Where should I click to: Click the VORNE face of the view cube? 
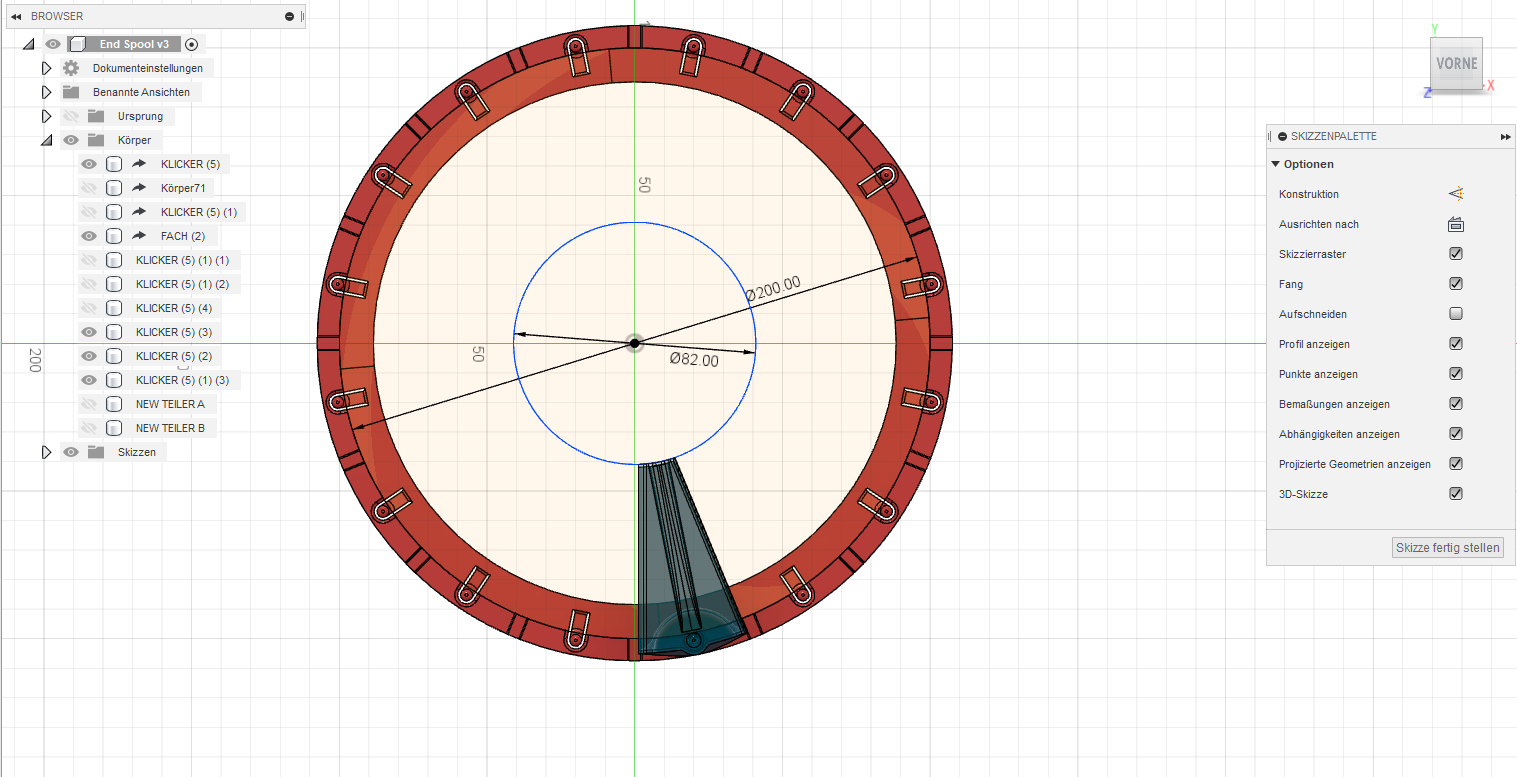point(1456,64)
